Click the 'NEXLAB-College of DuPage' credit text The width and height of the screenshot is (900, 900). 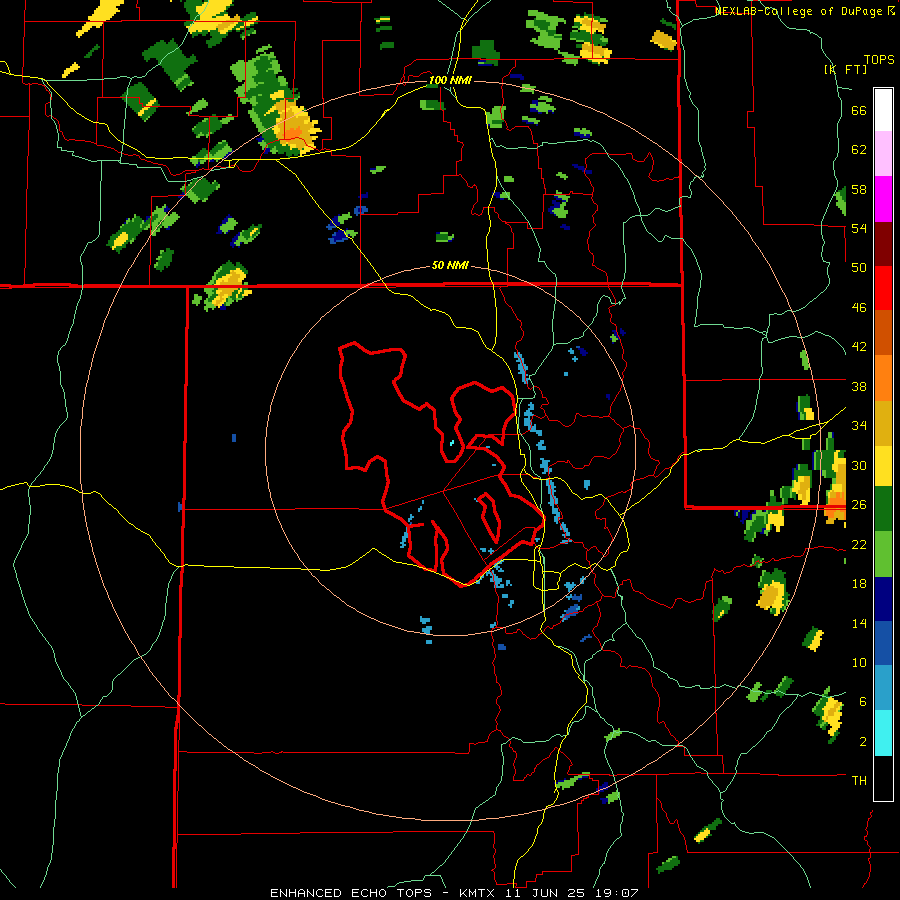click(x=800, y=11)
